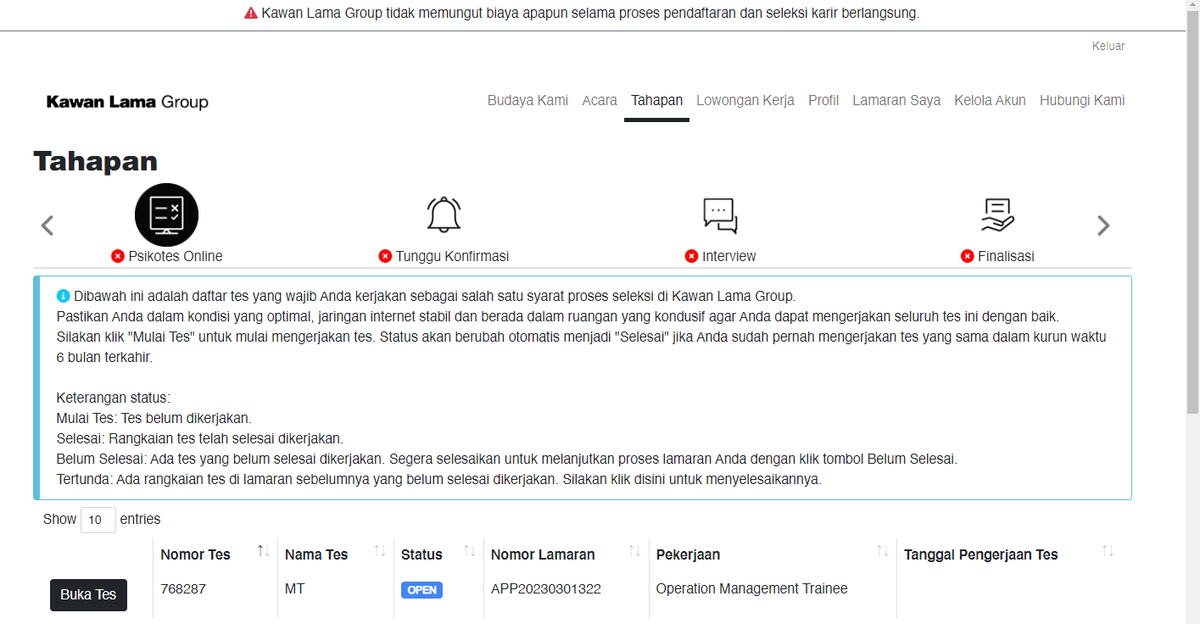
Task: Sort table by Pekerjaan column arrows
Action: (x=882, y=551)
